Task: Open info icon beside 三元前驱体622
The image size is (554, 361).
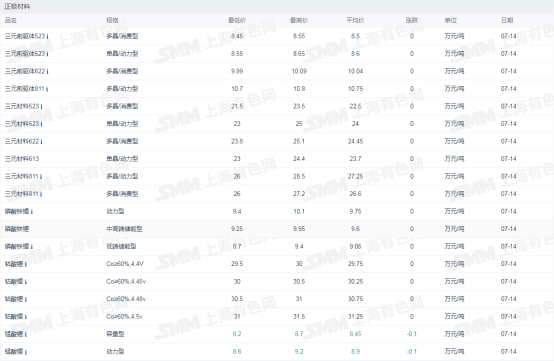Action: point(47,71)
